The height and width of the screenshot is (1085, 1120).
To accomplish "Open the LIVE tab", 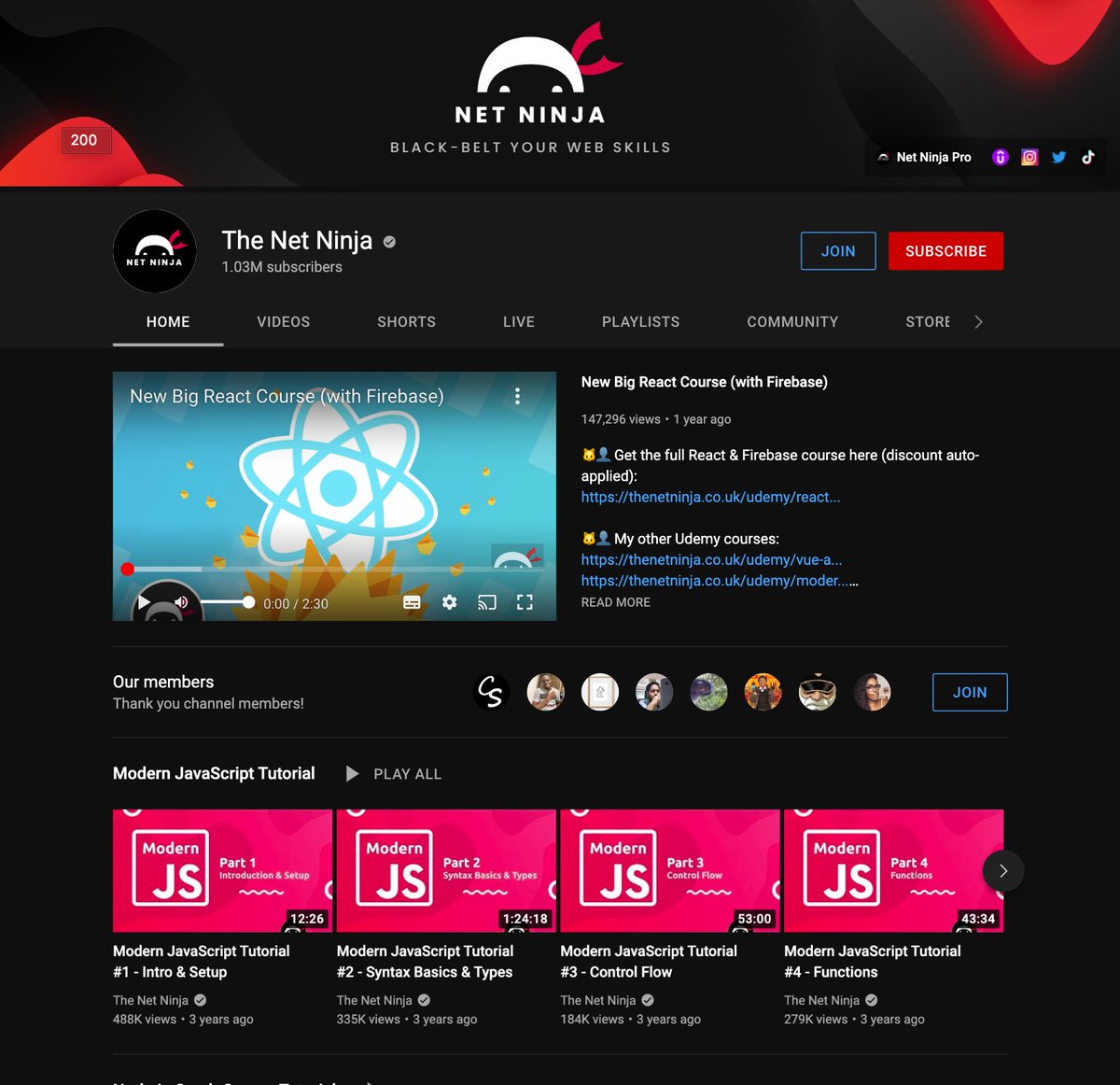I will pyautogui.click(x=519, y=321).
